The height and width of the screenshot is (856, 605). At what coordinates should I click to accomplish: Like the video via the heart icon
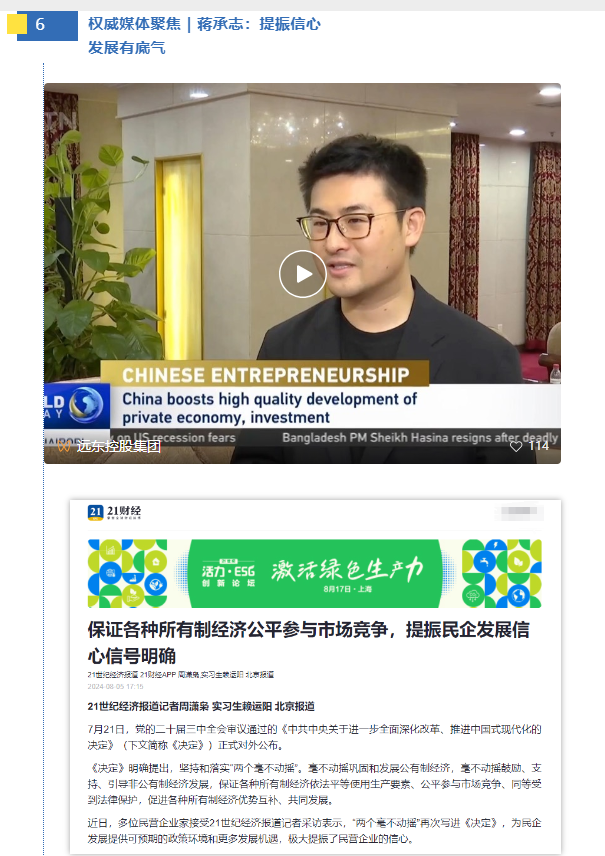point(516,446)
